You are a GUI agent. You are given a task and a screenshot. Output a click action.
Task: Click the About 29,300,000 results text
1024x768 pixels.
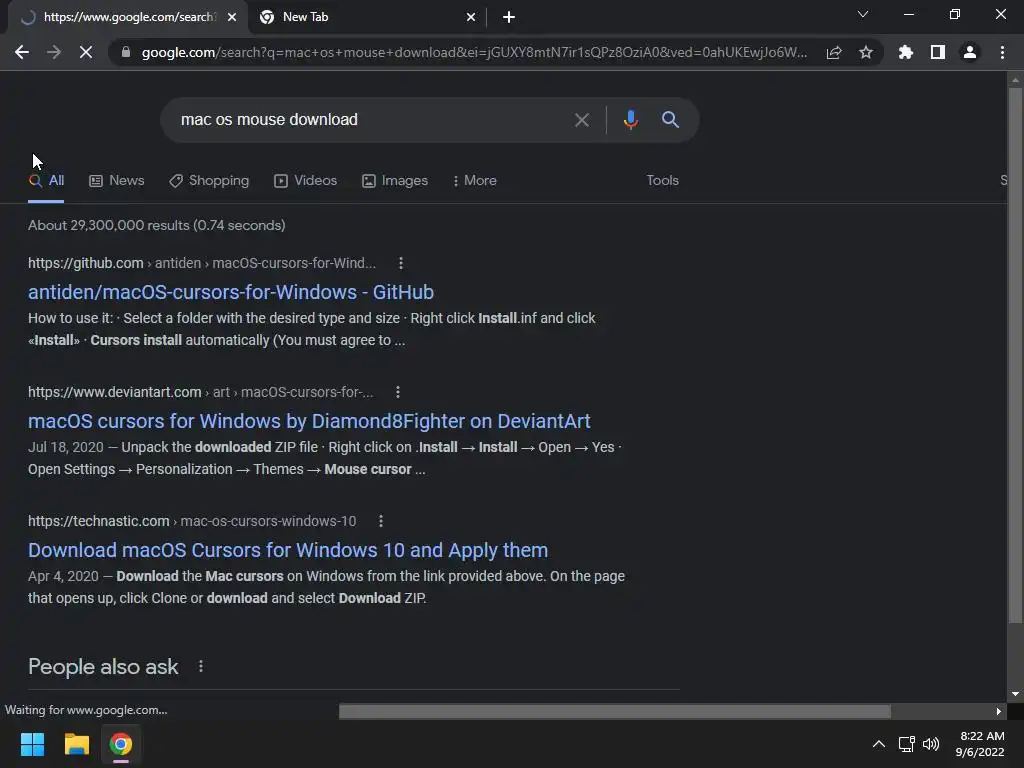[157, 225]
